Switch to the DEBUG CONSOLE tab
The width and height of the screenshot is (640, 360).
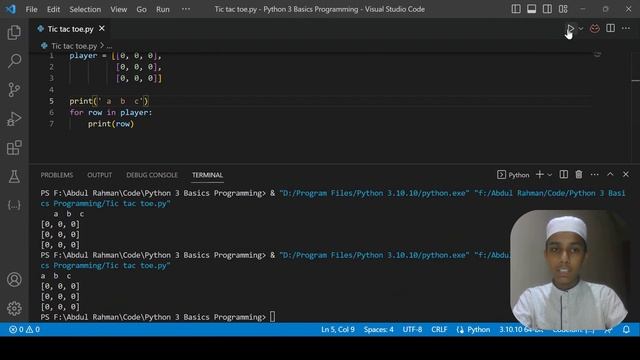152,175
